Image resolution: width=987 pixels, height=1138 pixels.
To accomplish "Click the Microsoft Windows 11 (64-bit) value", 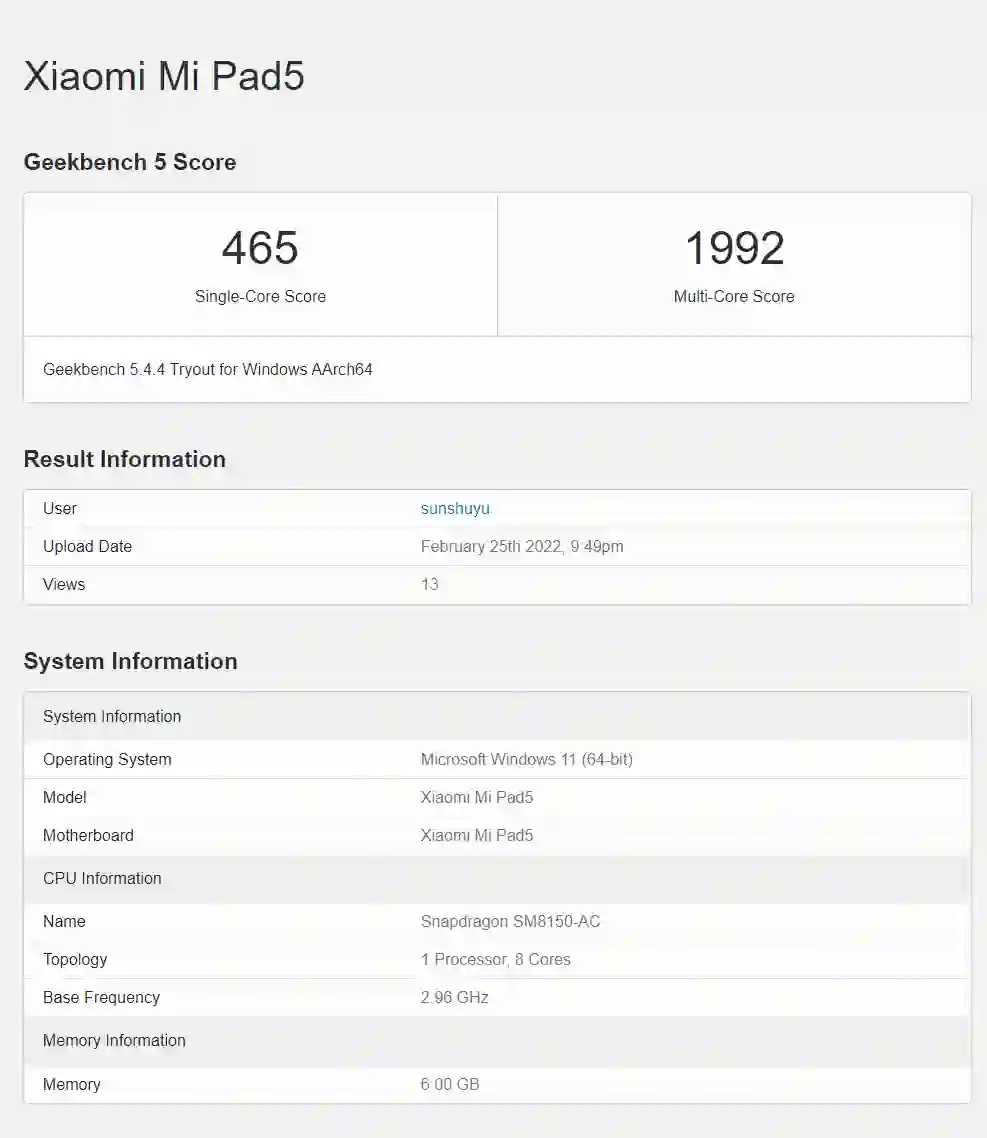I will (x=526, y=759).
